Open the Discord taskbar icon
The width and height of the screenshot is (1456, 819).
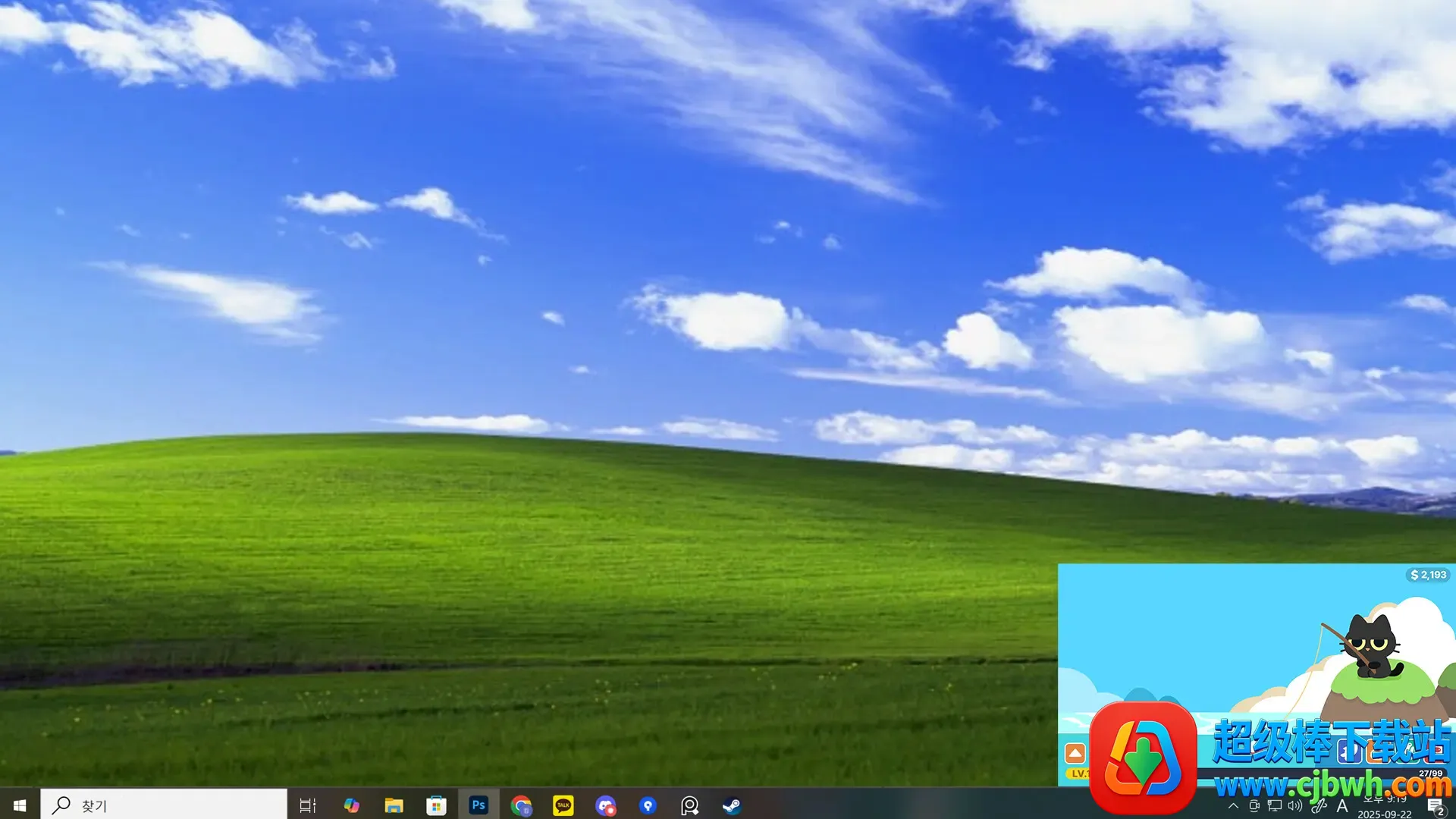(x=605, y=805)
